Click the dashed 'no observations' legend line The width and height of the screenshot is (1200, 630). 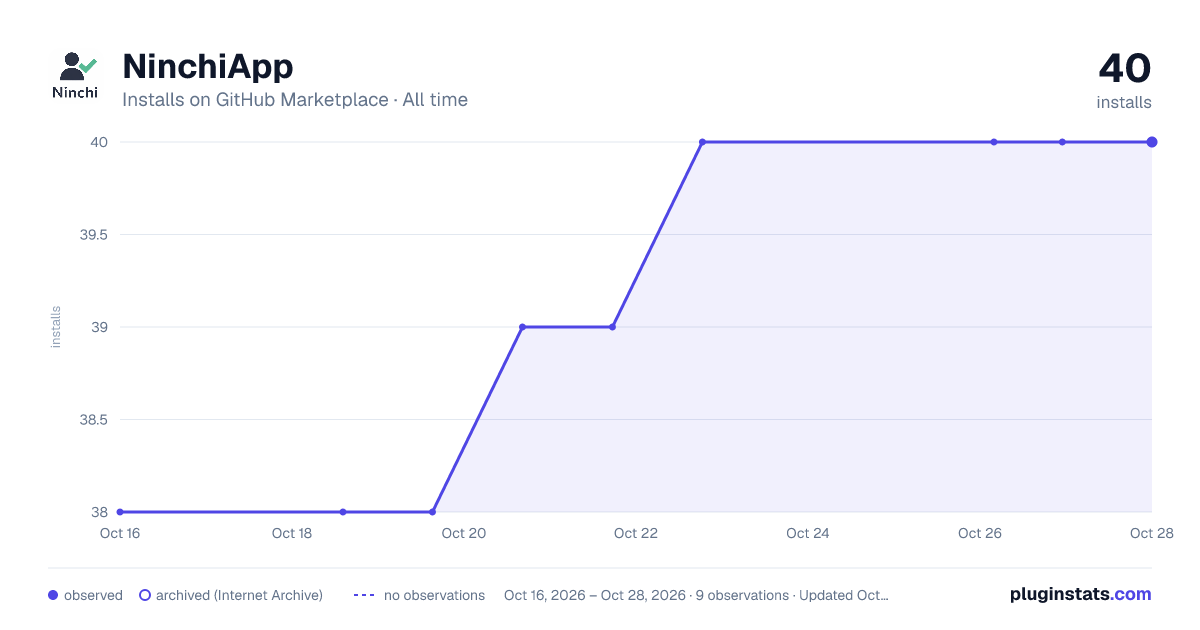tap(364, 595)
